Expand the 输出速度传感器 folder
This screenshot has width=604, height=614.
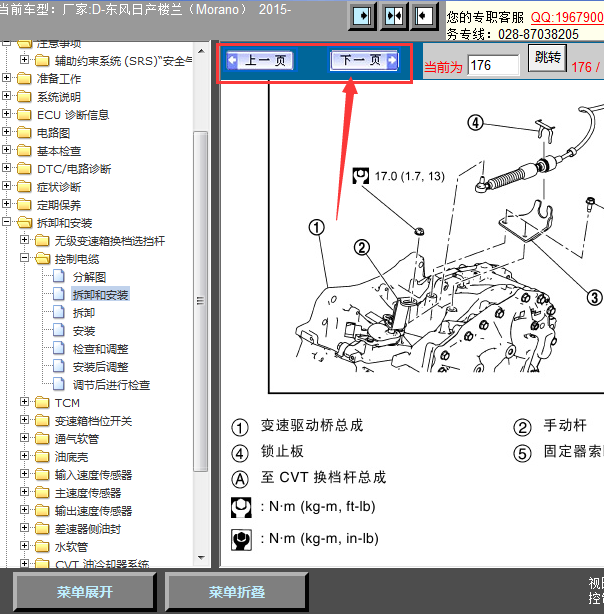click(24, 510)
